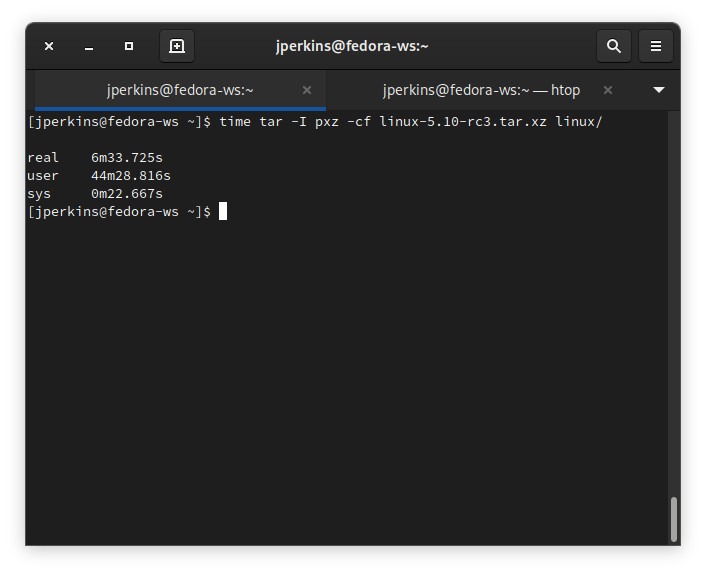Click the last [jperkins@fedora-ws ~]$ prompt

pyautogui.click(x=118, y=212)
